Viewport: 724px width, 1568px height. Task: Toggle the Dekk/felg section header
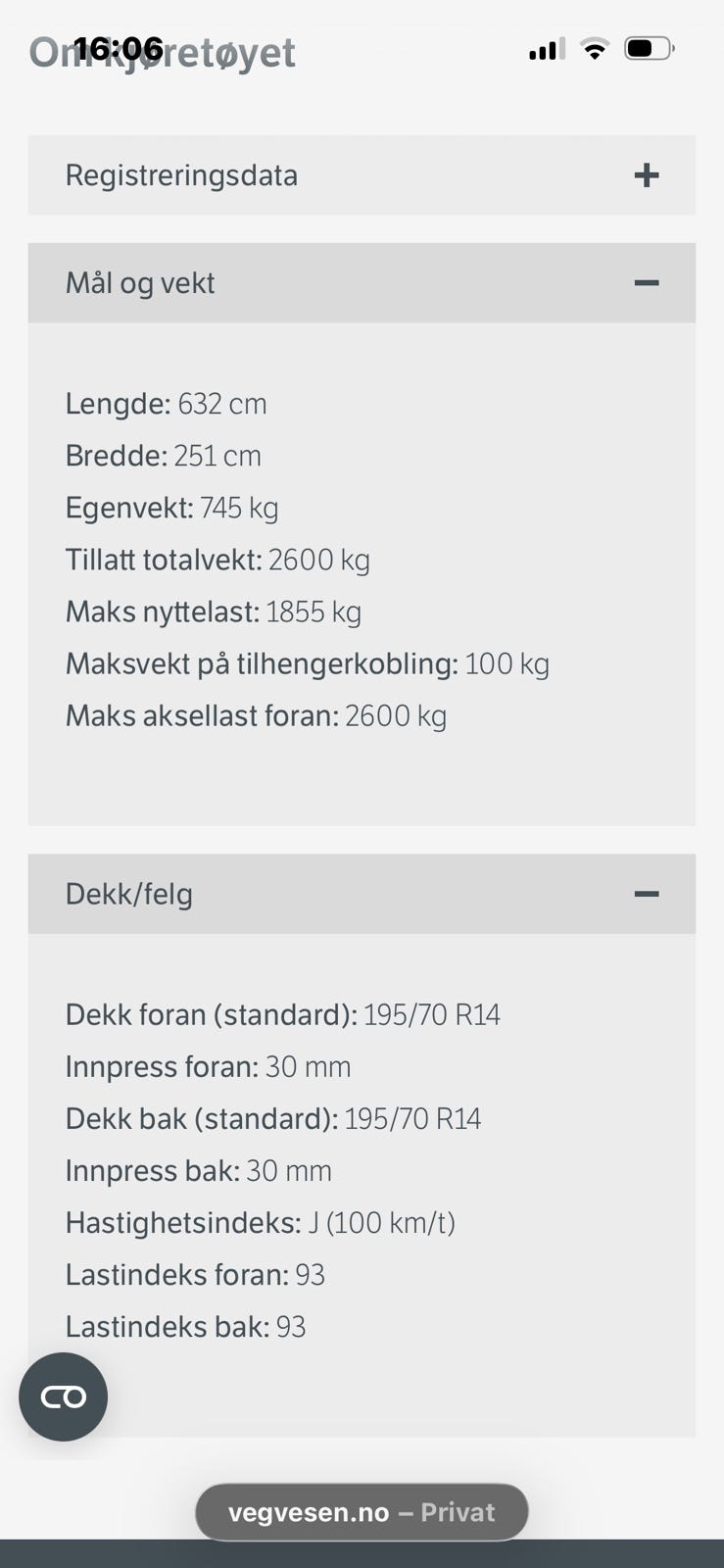tap(129, 894)
